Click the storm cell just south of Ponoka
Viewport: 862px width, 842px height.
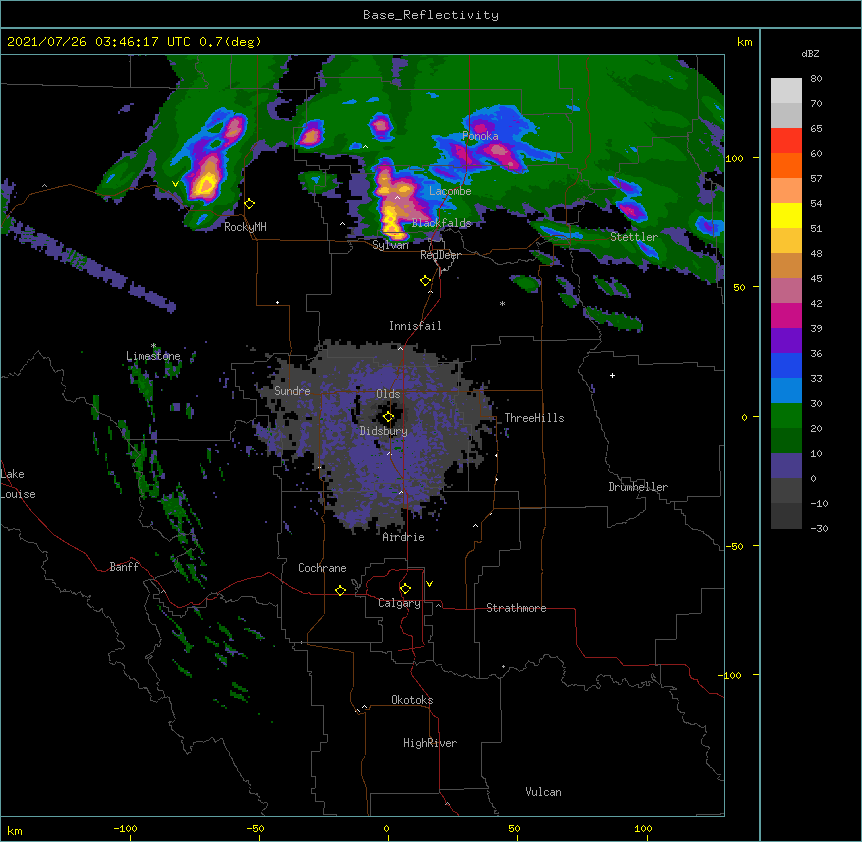[x=503, y=154]
